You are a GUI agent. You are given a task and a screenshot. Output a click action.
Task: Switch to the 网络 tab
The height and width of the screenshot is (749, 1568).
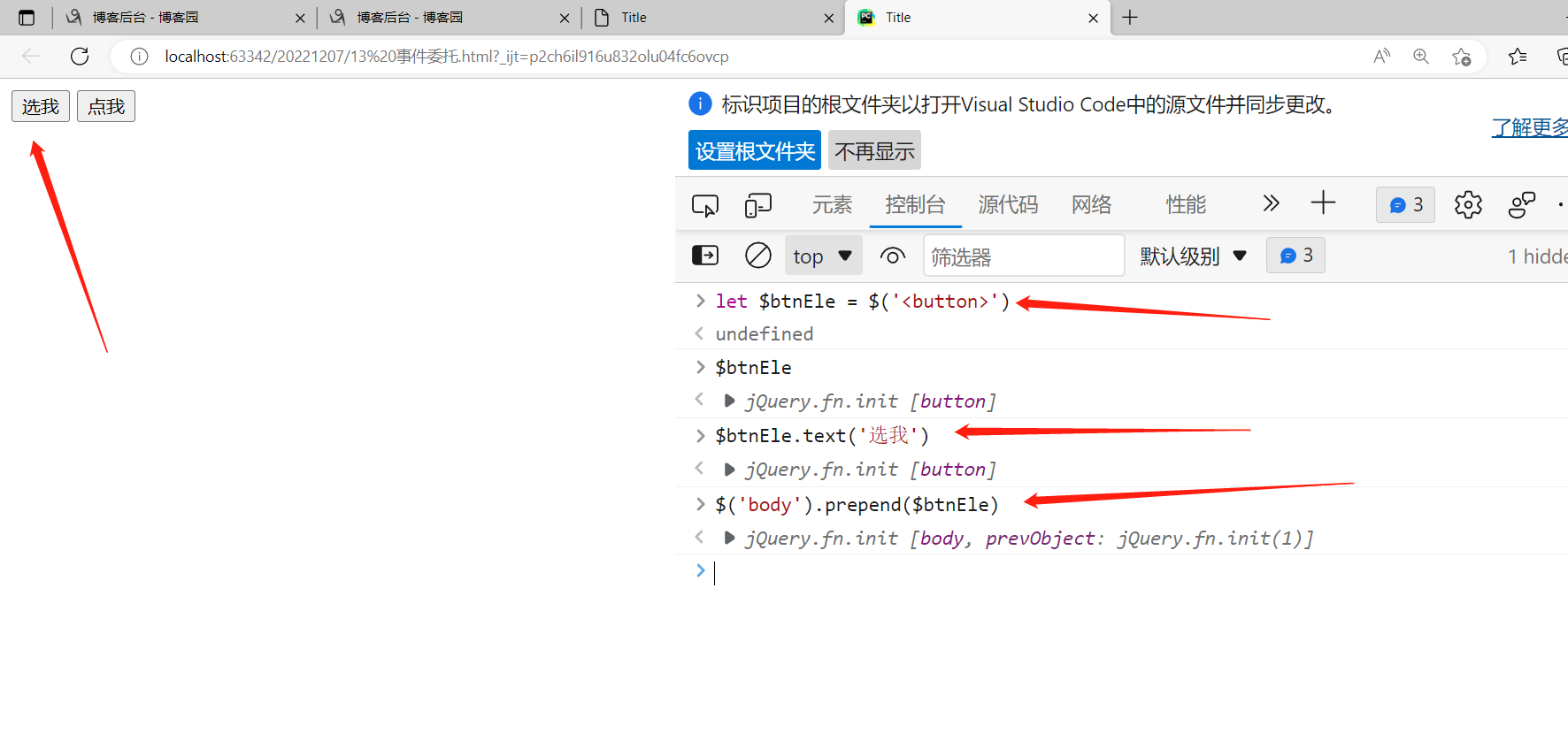point(1091,205)
